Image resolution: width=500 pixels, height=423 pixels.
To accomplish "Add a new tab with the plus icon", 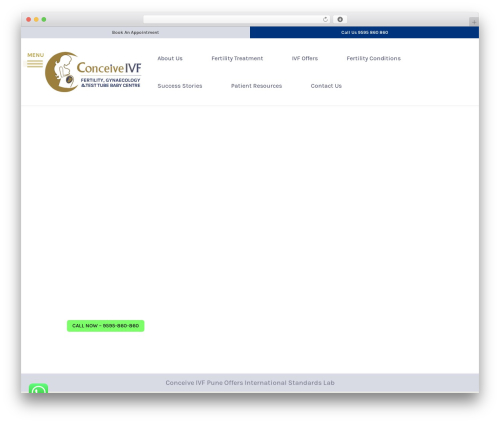I will tap(474, 22).
